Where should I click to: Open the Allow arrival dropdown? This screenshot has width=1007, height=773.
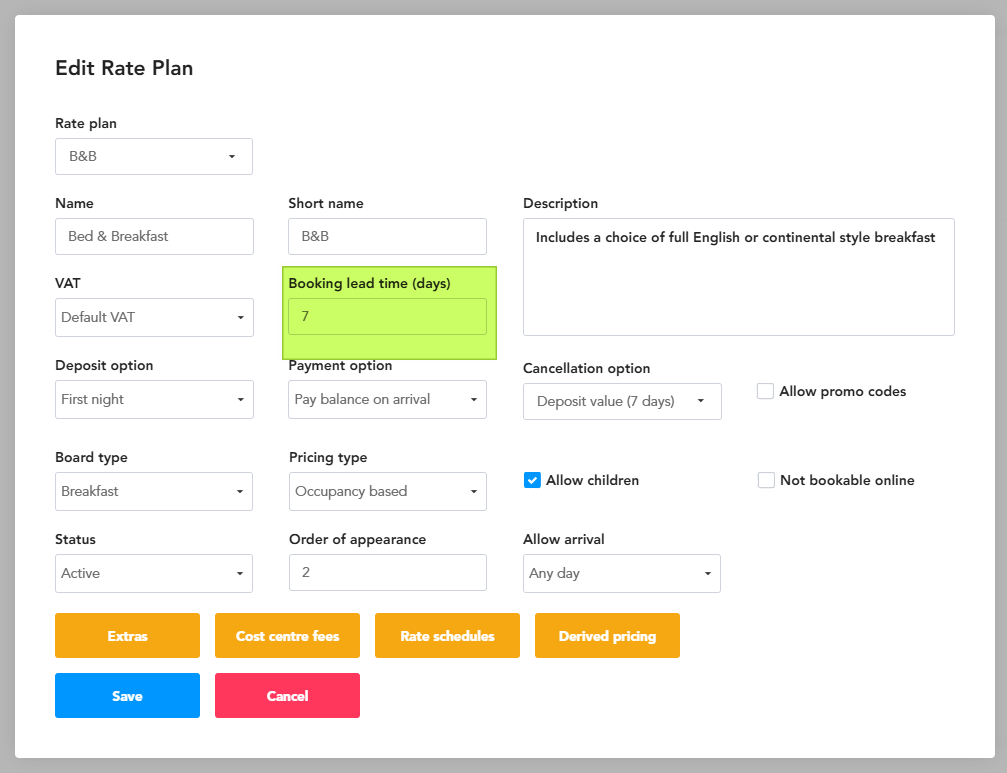622,573
